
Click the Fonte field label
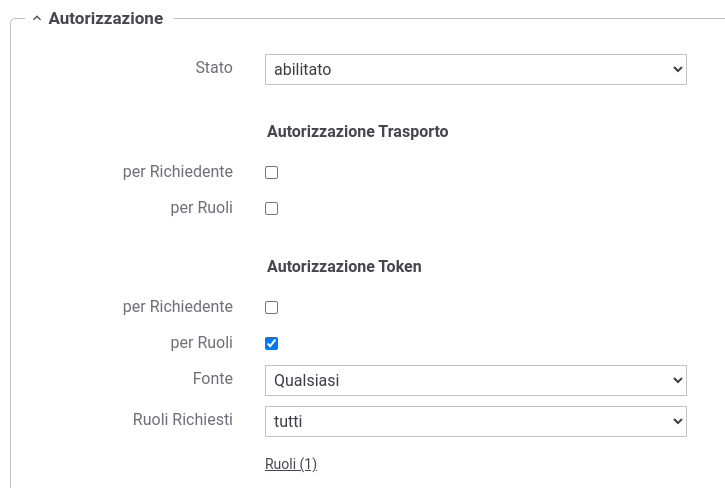213,378
